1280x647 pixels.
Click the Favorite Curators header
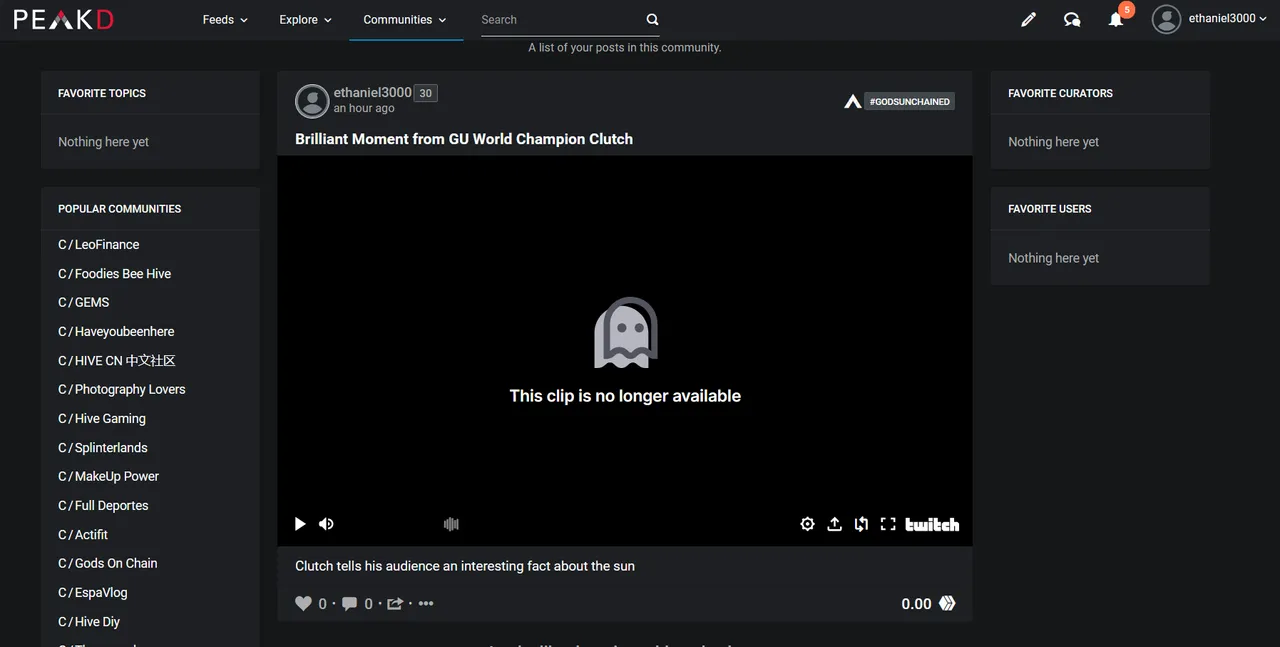1060,93
